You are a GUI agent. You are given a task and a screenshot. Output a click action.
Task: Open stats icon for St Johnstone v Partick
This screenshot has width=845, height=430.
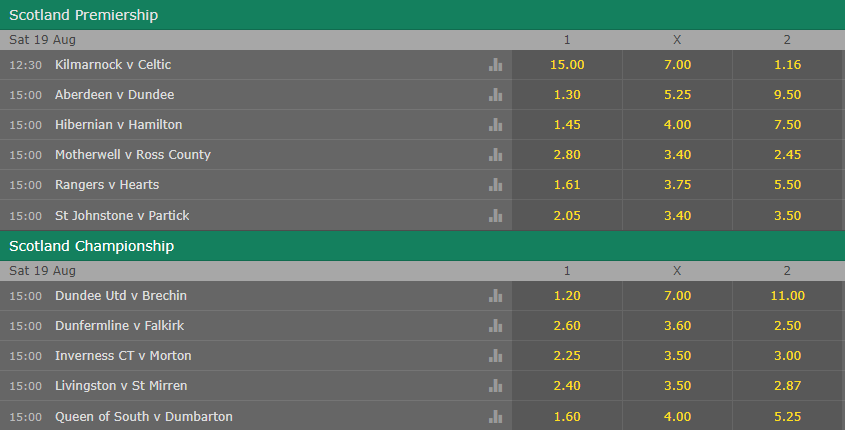pos(495,216)
